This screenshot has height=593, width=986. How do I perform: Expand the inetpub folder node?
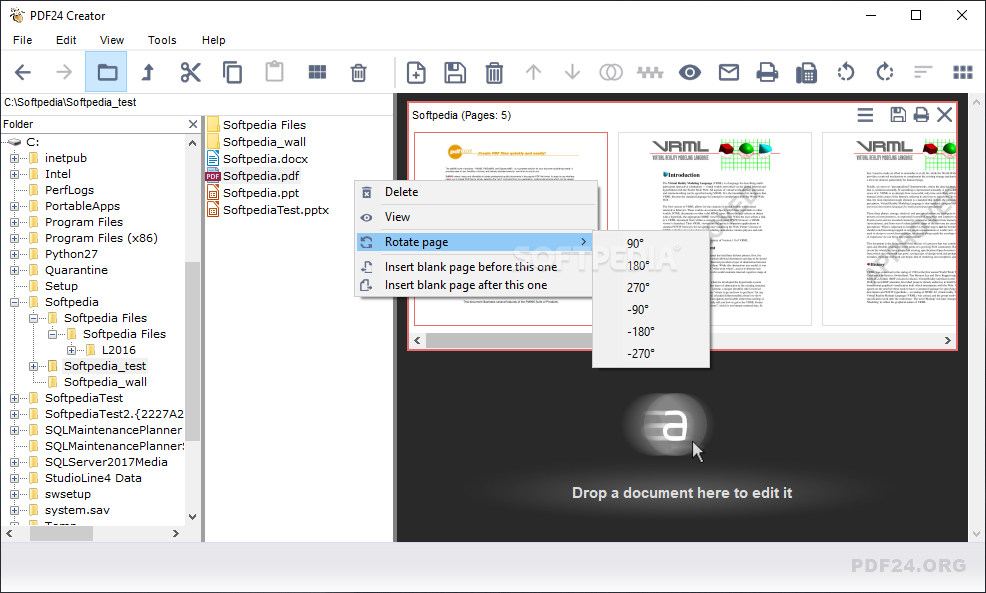(x=14, y=158)
